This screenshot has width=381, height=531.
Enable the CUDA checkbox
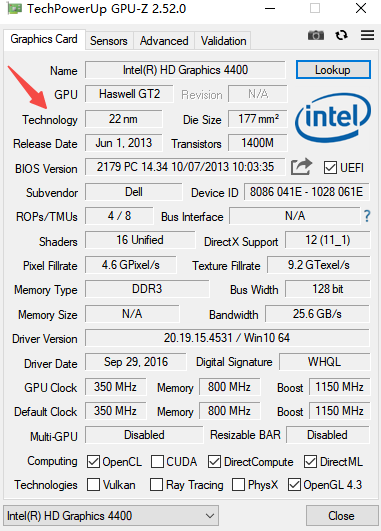(x=157, y=462)
